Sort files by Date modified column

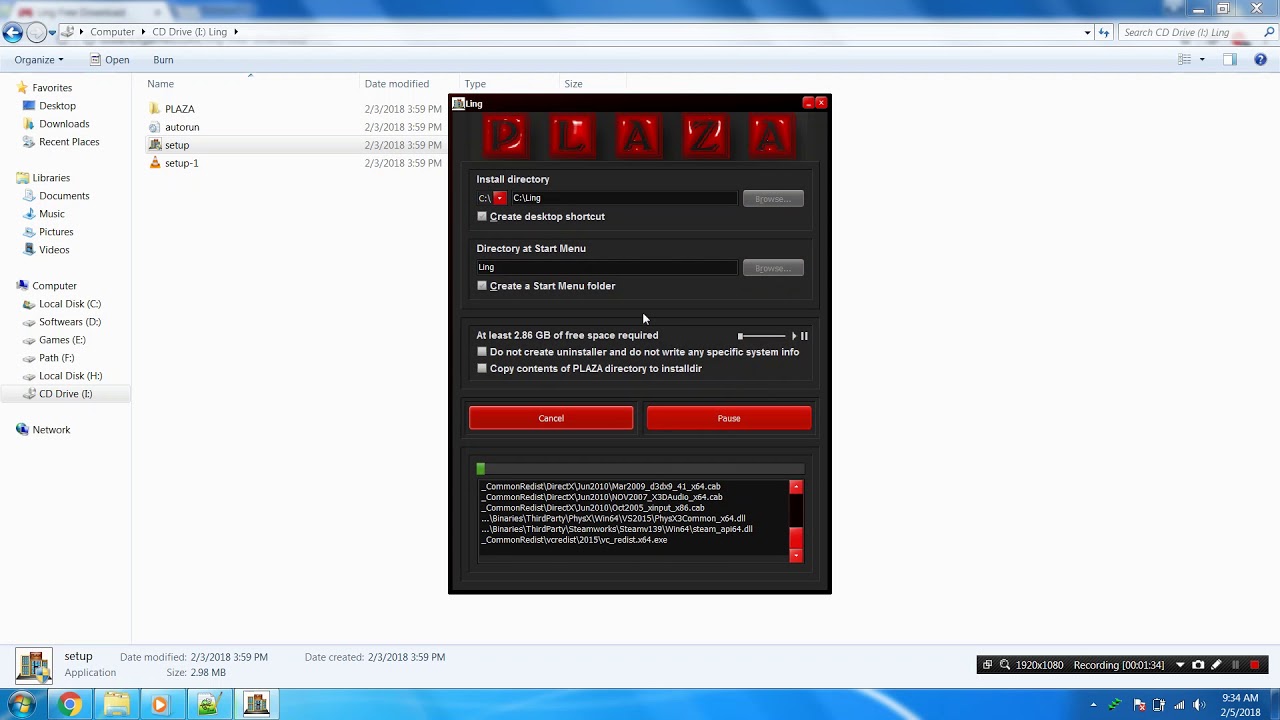pos(397,84)
